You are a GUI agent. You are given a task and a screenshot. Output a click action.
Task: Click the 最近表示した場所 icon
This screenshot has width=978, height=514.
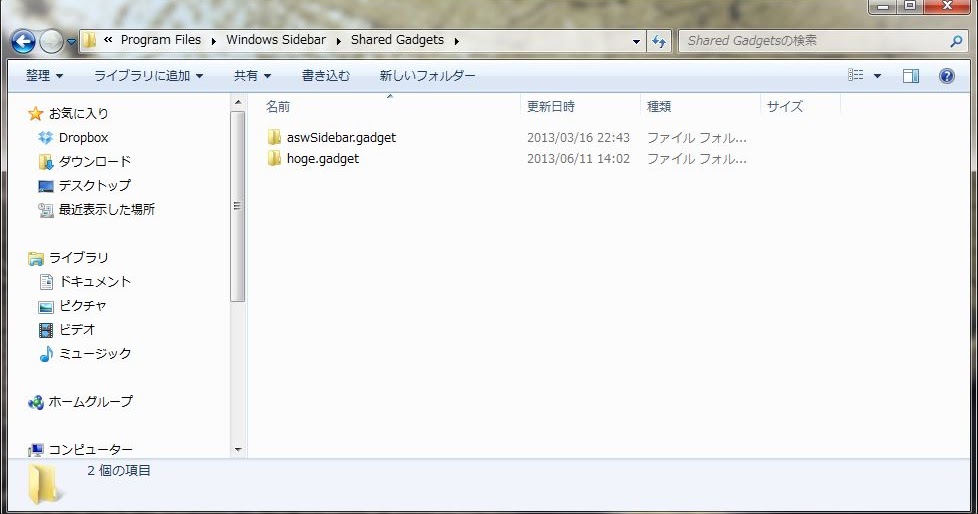coord(46,210)
